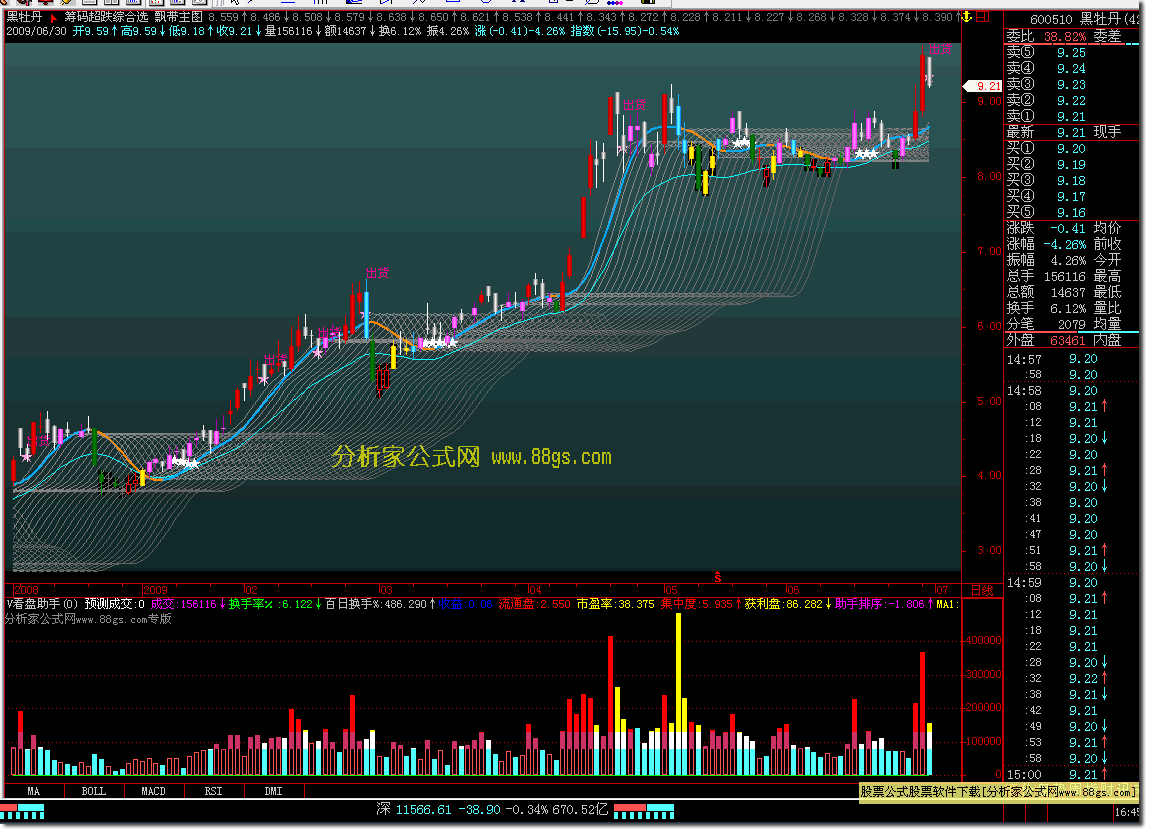The width and height of the screenshot is (1149, 831).
Task: Click the red-cyan ratio bar beside 670.52亿
Action: point(643,811)
